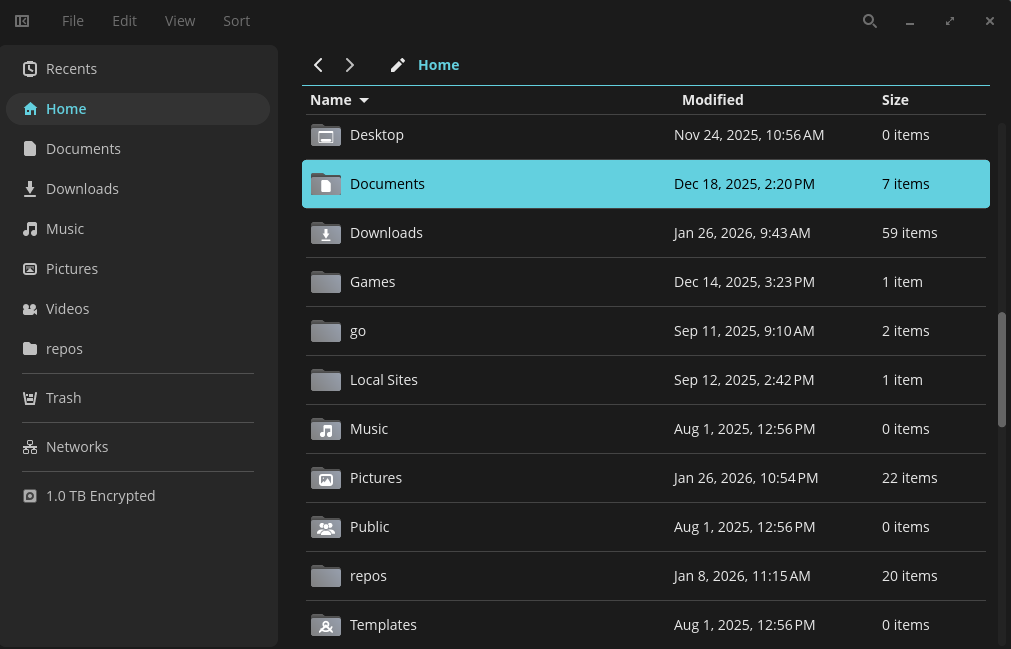Click the Home breadcrumb in the path bar
Viewport: 1011px width, 649px height.
click(438, 64)
